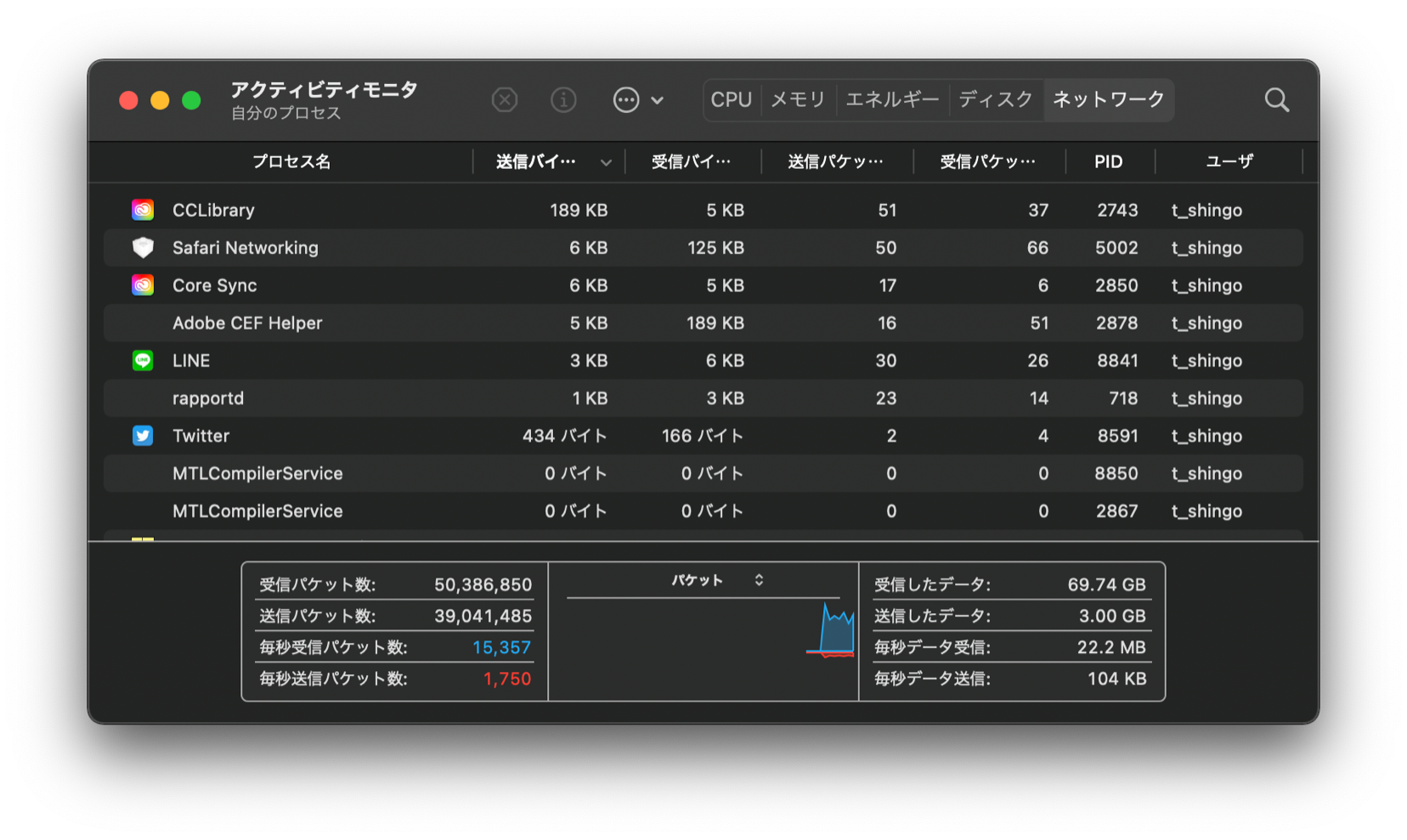Screen dimensions: 1407x840
Task: Click the CCLibrary app icon
Action: (143, 210)
